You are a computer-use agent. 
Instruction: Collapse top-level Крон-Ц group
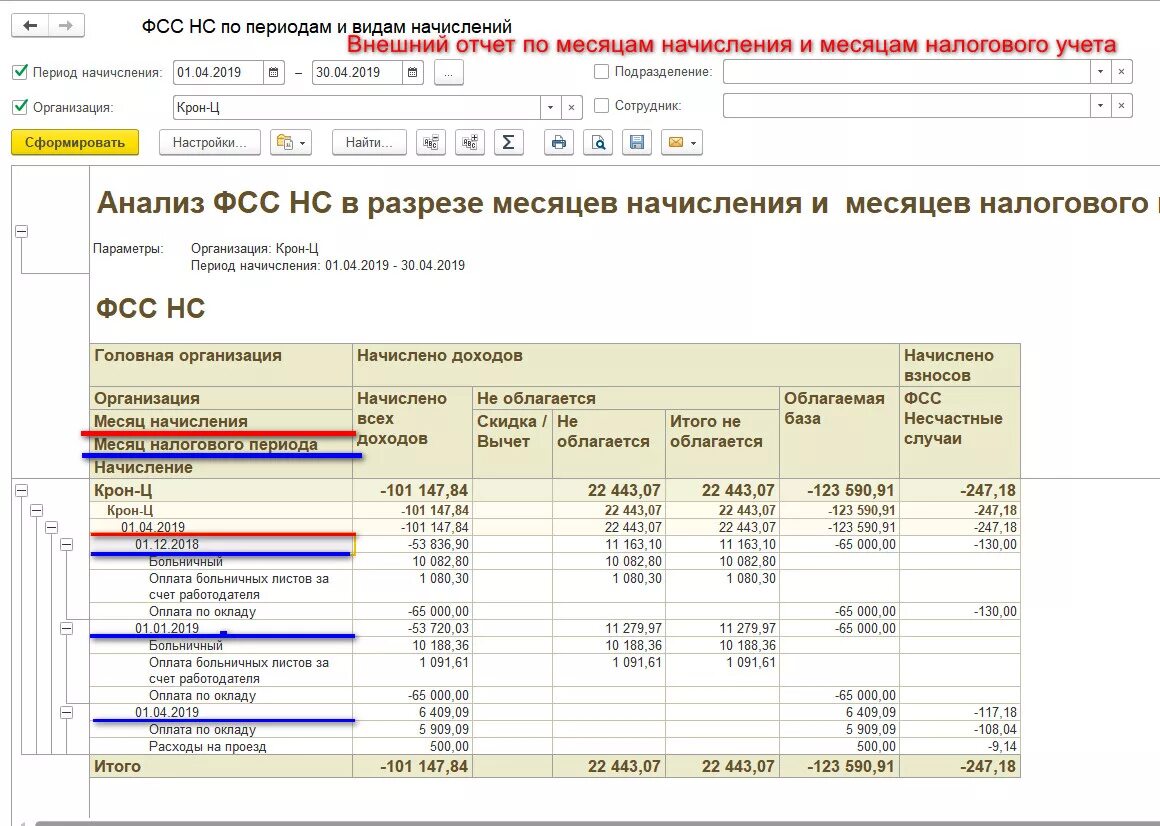pyautogui.click(x=21, y=490)
